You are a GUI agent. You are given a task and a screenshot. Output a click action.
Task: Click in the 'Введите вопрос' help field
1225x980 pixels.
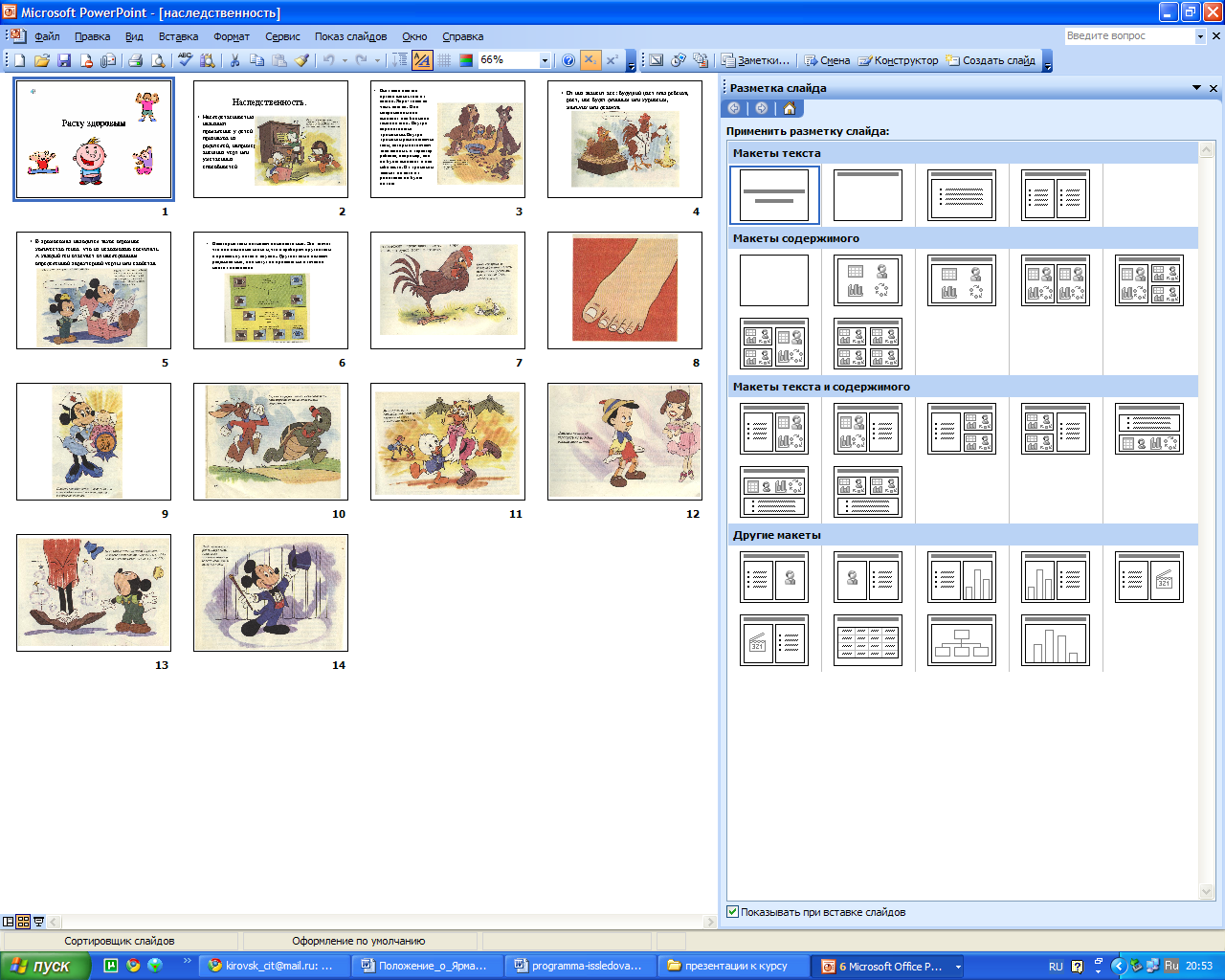(1129, 36)
